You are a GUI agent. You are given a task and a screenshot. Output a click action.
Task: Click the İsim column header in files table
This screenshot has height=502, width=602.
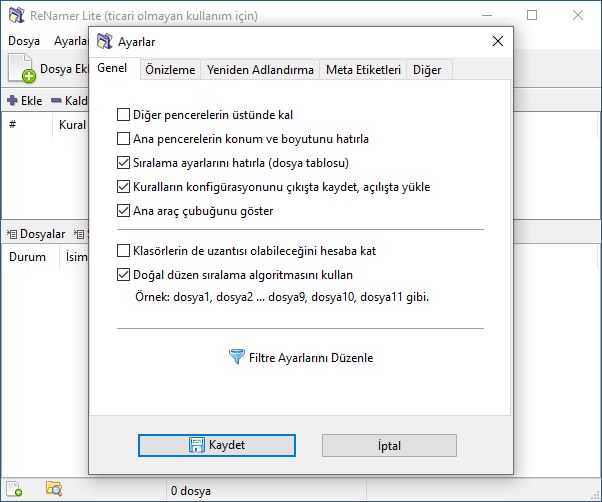pyautogui.click(x=76, y=257)
